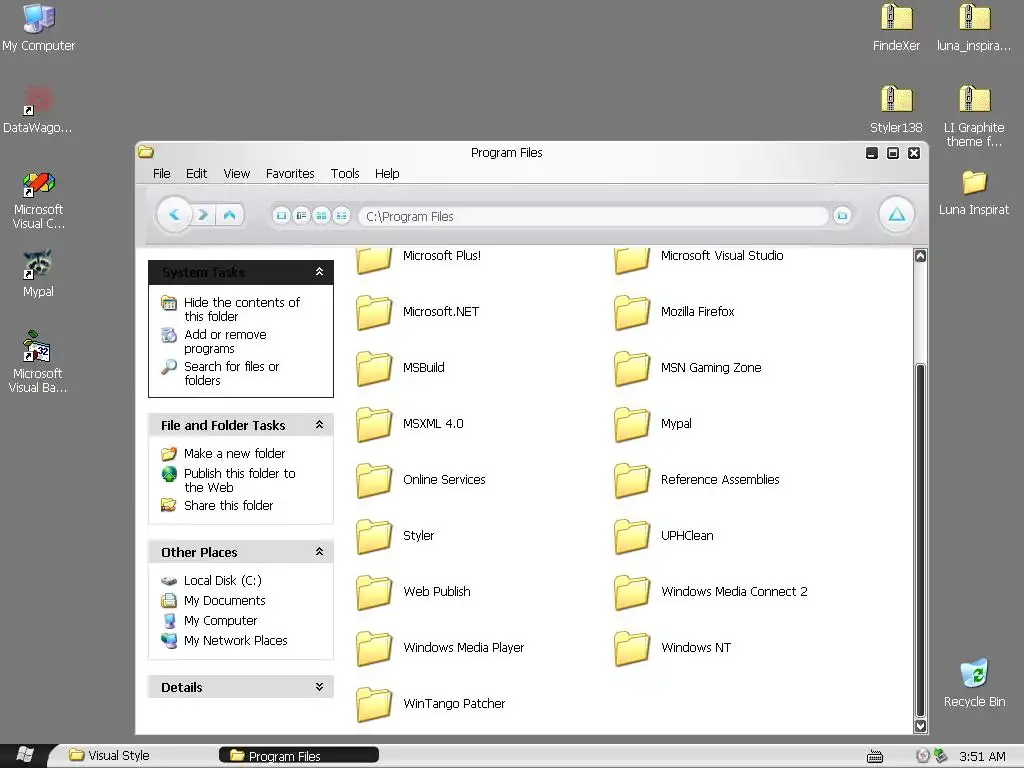The width and height of the screenshot is (1024, 768).
Task: Click the Start button on taskbar
Action: pyautogui.click(x=25, y=755)
